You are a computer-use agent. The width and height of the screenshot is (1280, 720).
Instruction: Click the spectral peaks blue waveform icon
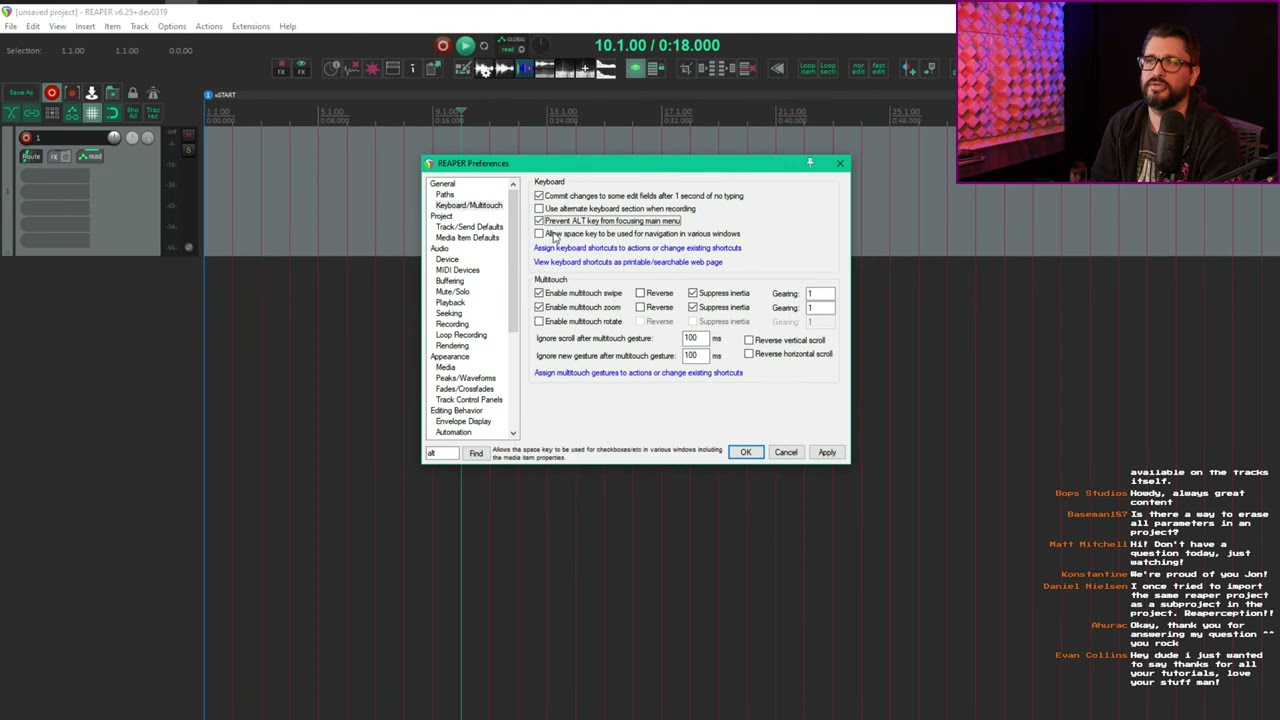(x=524, y=68)
